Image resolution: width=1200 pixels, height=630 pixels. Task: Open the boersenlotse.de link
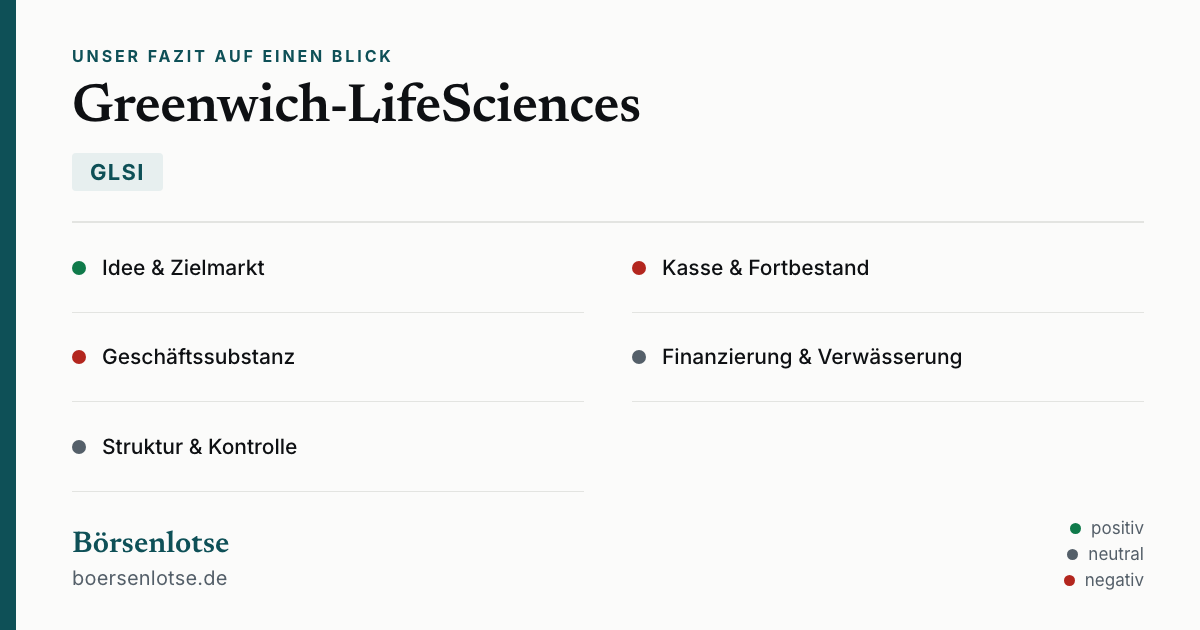[149, 578]
